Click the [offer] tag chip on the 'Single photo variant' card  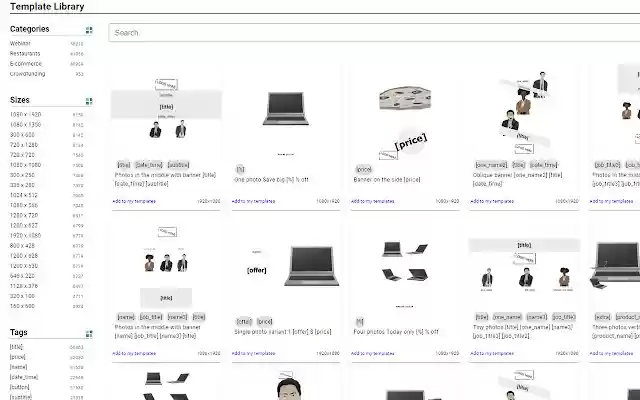click(244, 321)
